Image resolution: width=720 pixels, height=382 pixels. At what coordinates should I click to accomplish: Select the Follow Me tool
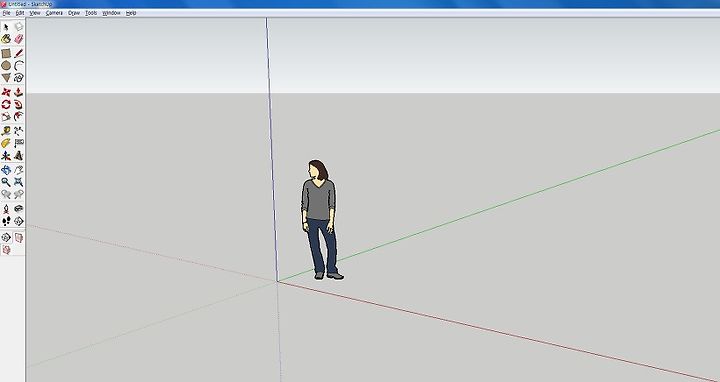[x=19, y=104]
